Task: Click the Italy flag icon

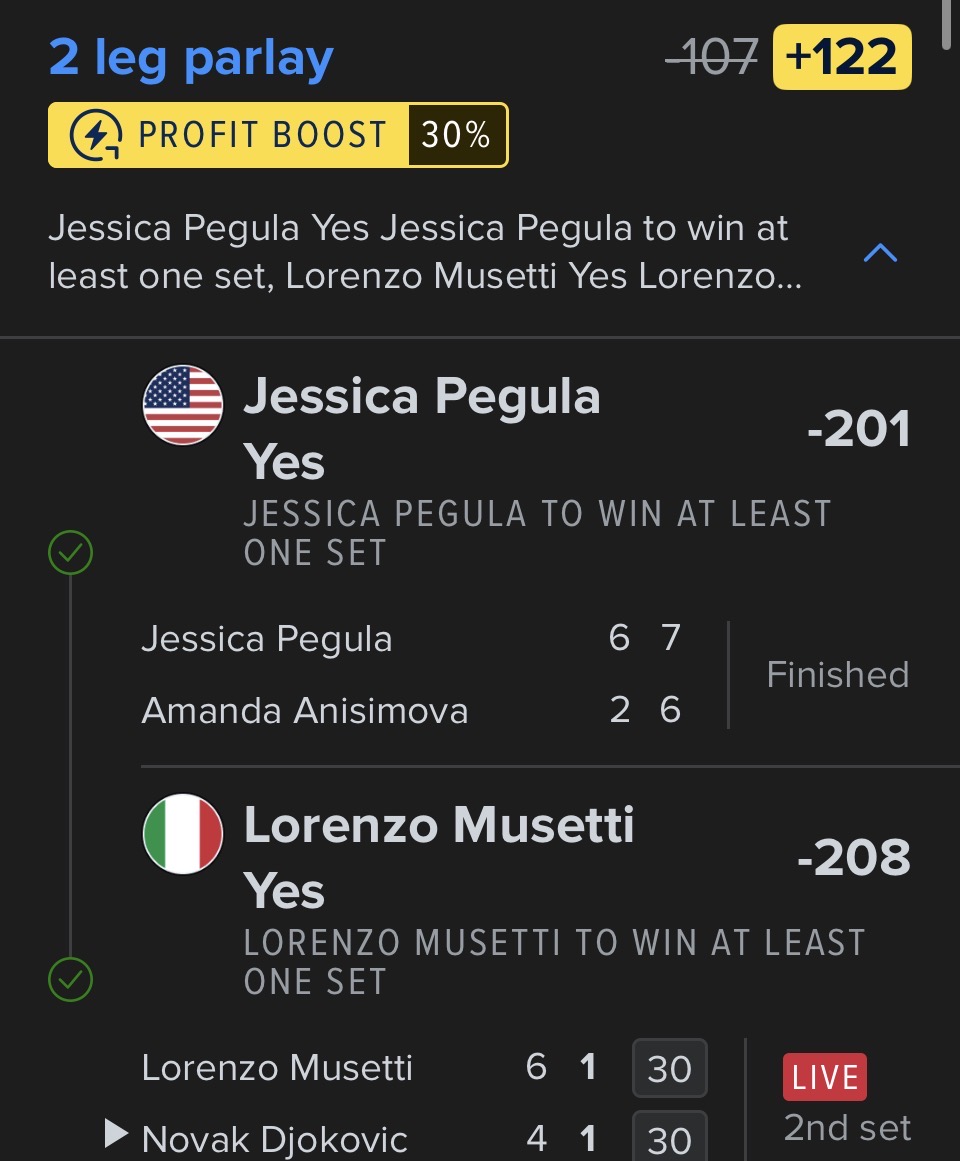Action: coord(183,834)
